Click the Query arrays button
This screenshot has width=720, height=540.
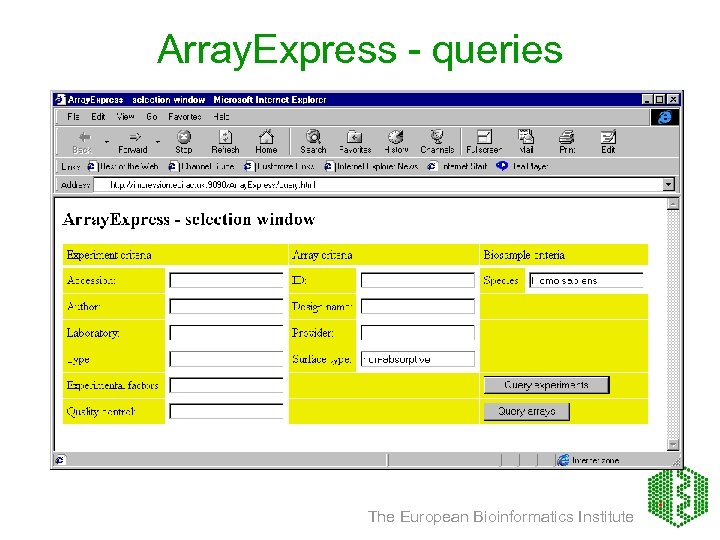pyautogui.click(x=527, y=411)
